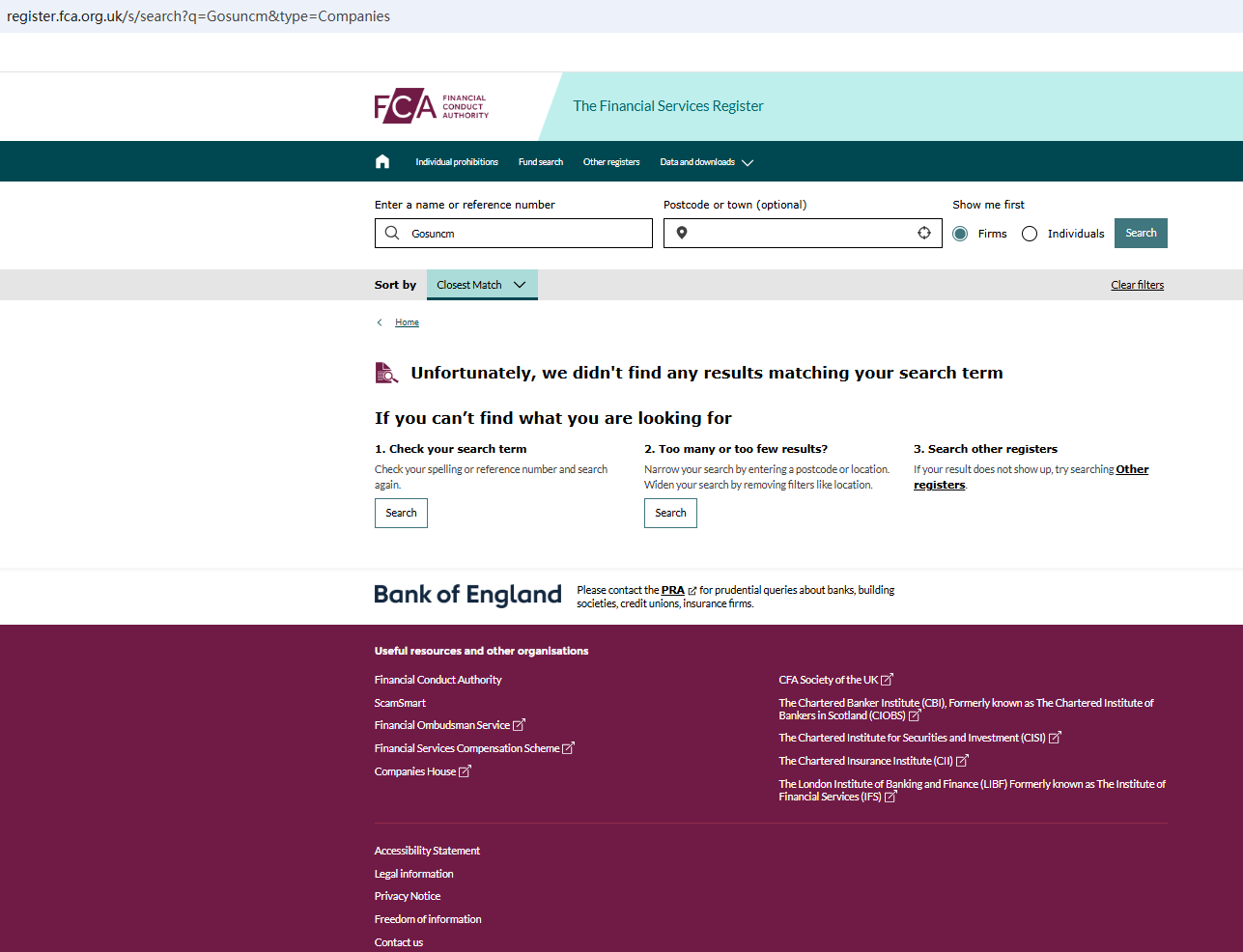
Task: Open the ScamSmart footer link
Action: (400, 703)
